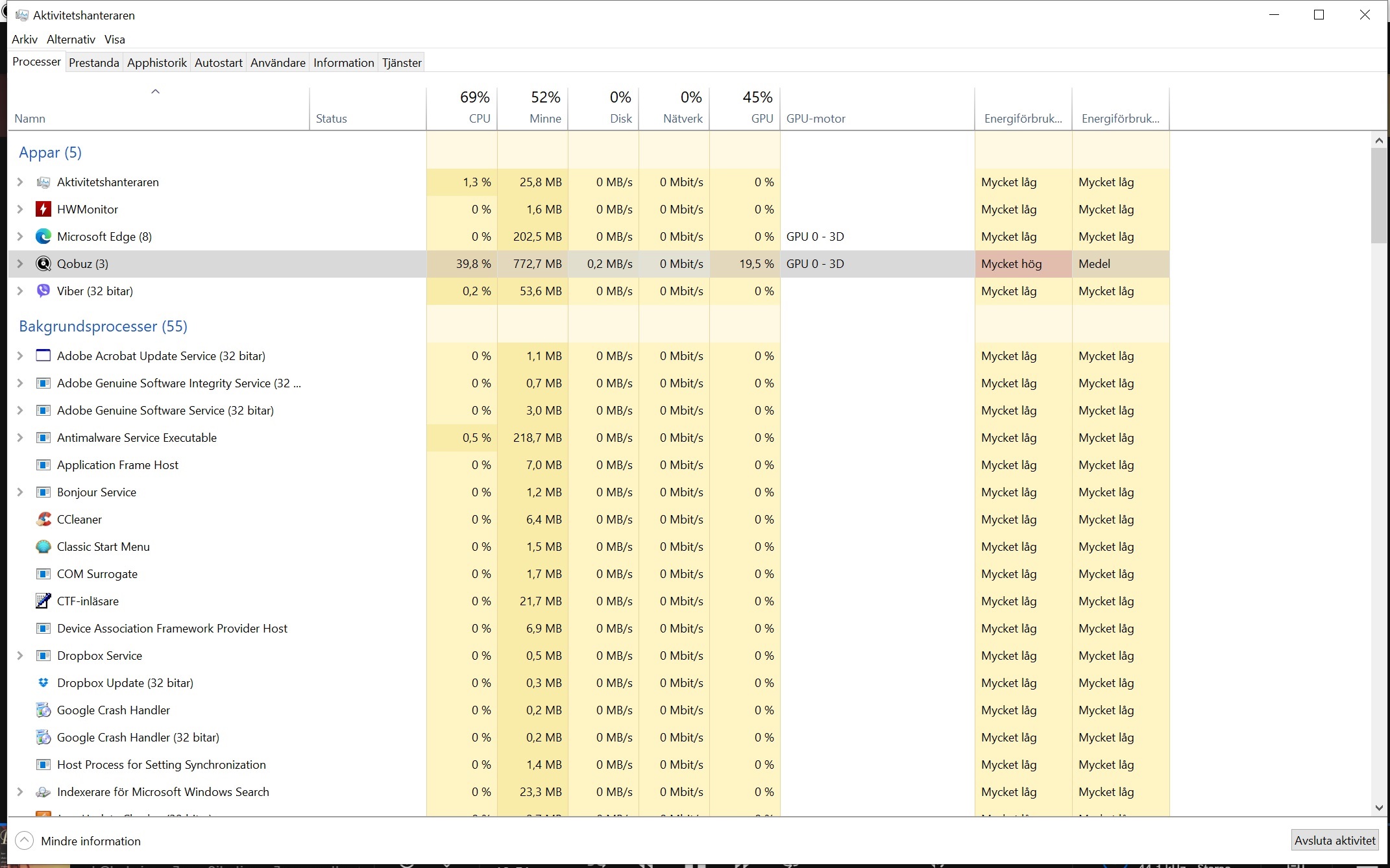
Task: Click the Mindre information up-arrow icon
Action: tap(24, 841)
